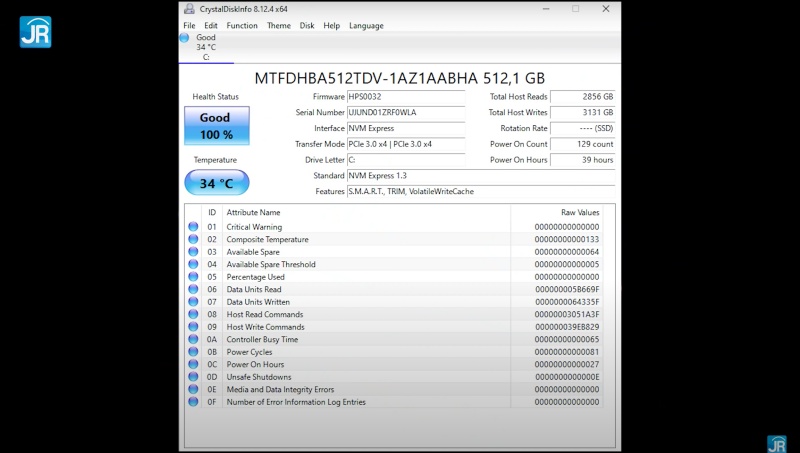Click the CrystalDiskInfo title bar app icon

coord(189,9)
